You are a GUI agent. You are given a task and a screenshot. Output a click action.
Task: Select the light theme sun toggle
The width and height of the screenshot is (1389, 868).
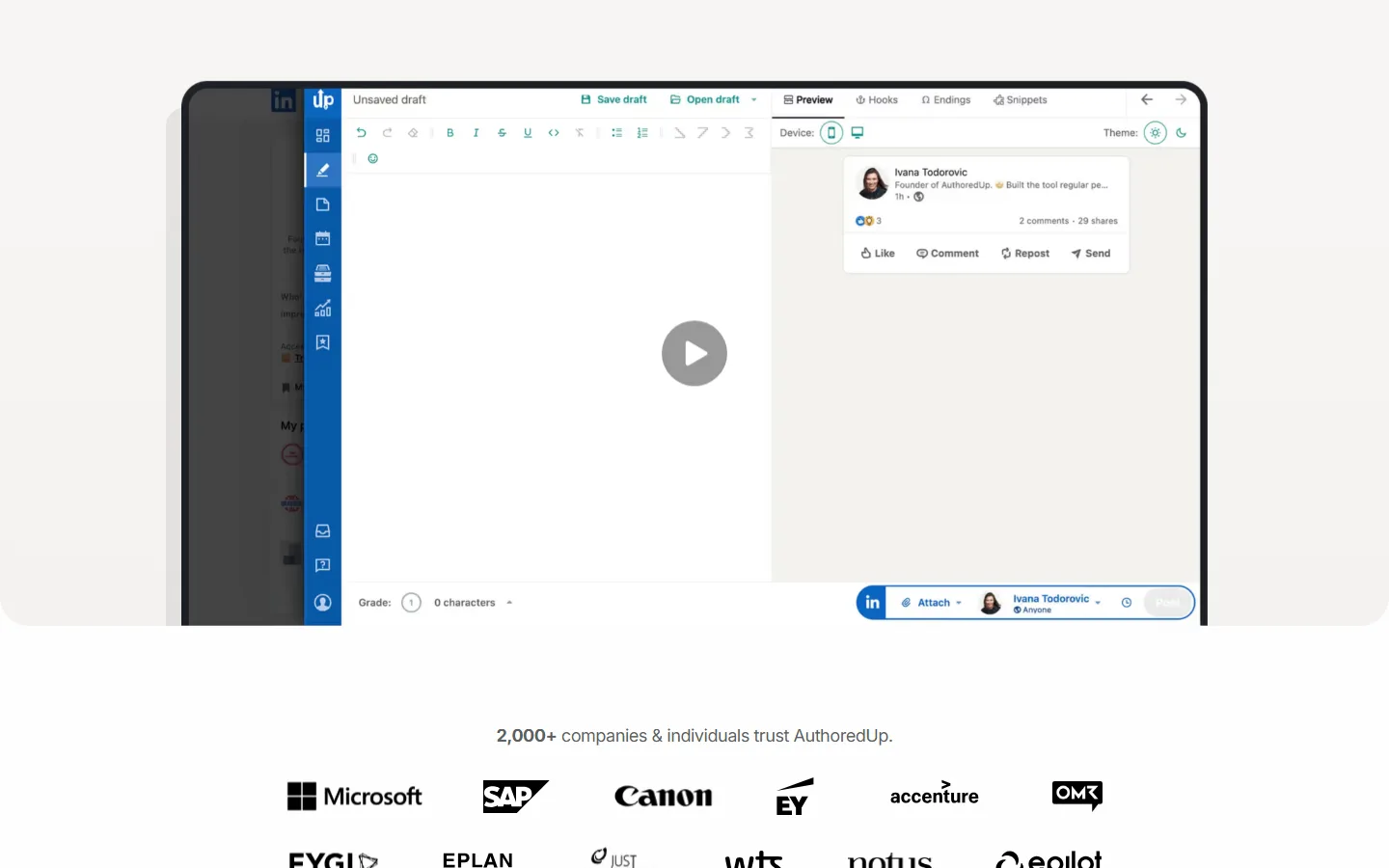click(1156, 133)
